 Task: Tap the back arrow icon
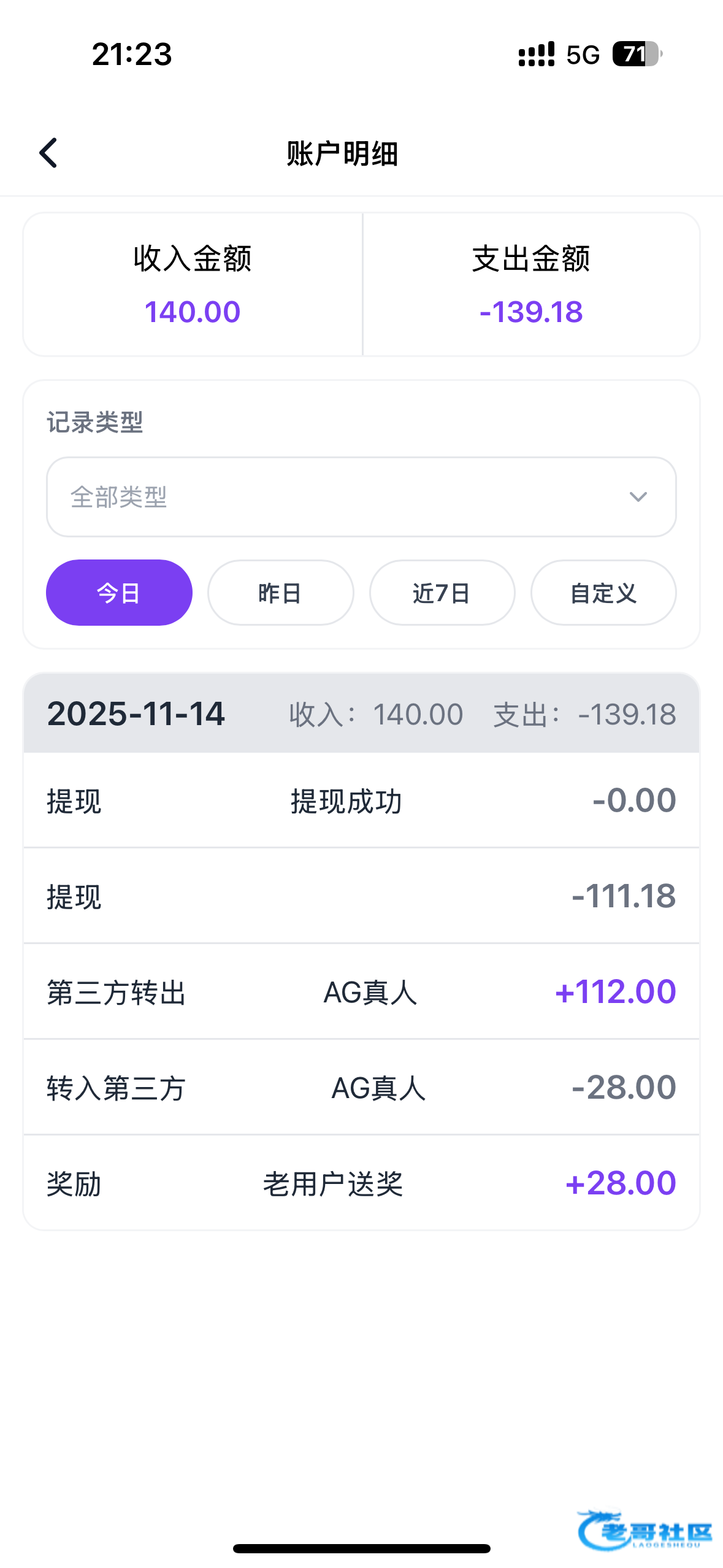coord(48,153)
